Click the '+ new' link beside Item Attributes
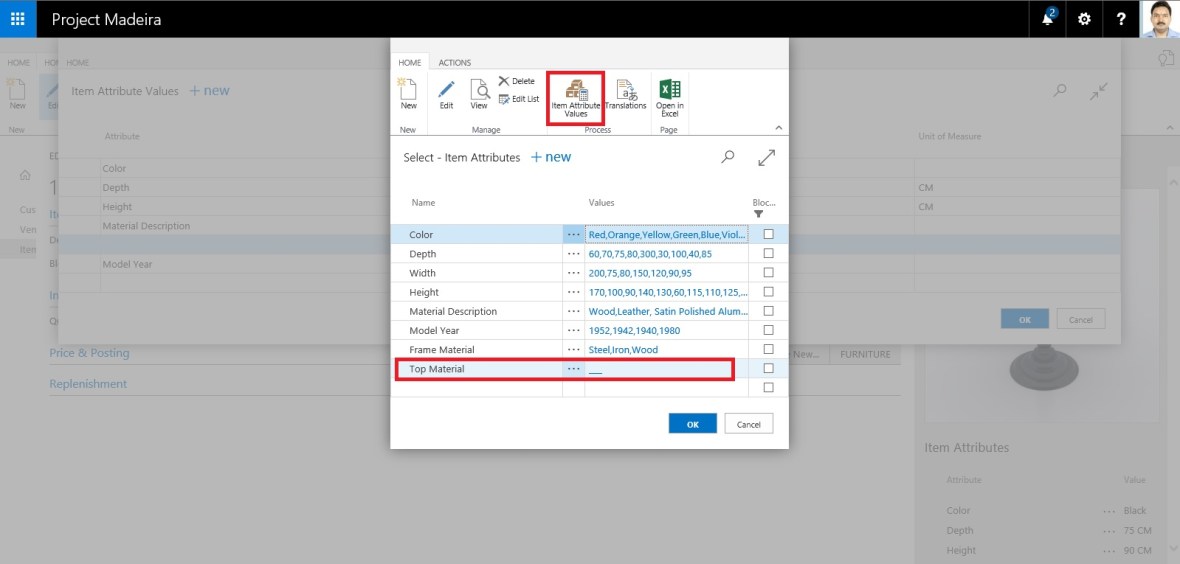The image size is (1180, 564). pos(550,157)
